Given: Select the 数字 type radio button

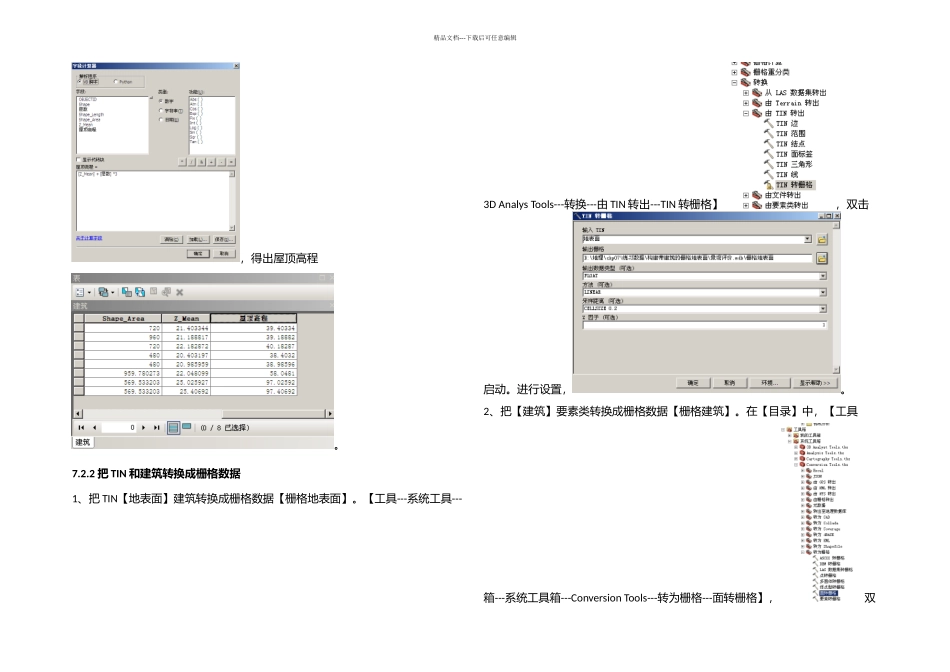Looking at the screenshot, I should pos(161,101).
